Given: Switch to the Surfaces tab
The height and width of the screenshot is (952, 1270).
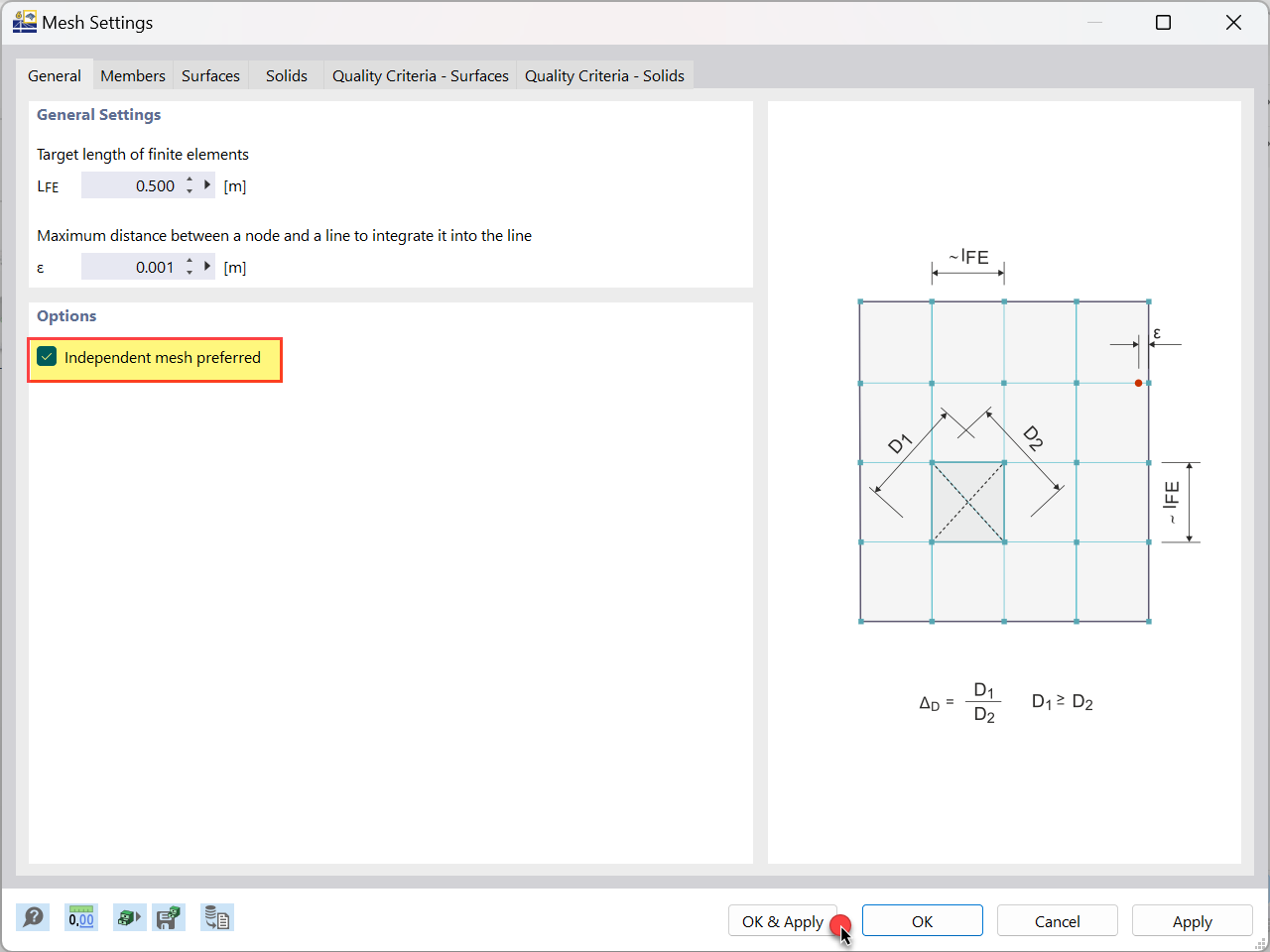Looking at the screenshot, I should (210, 75).
